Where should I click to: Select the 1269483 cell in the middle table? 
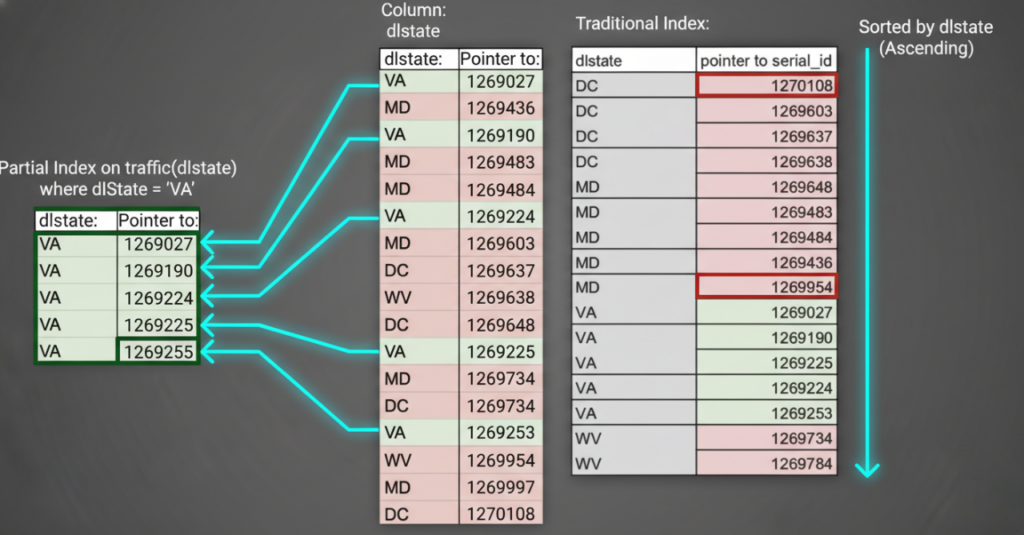pyautogui.click(x=500, y=162)
